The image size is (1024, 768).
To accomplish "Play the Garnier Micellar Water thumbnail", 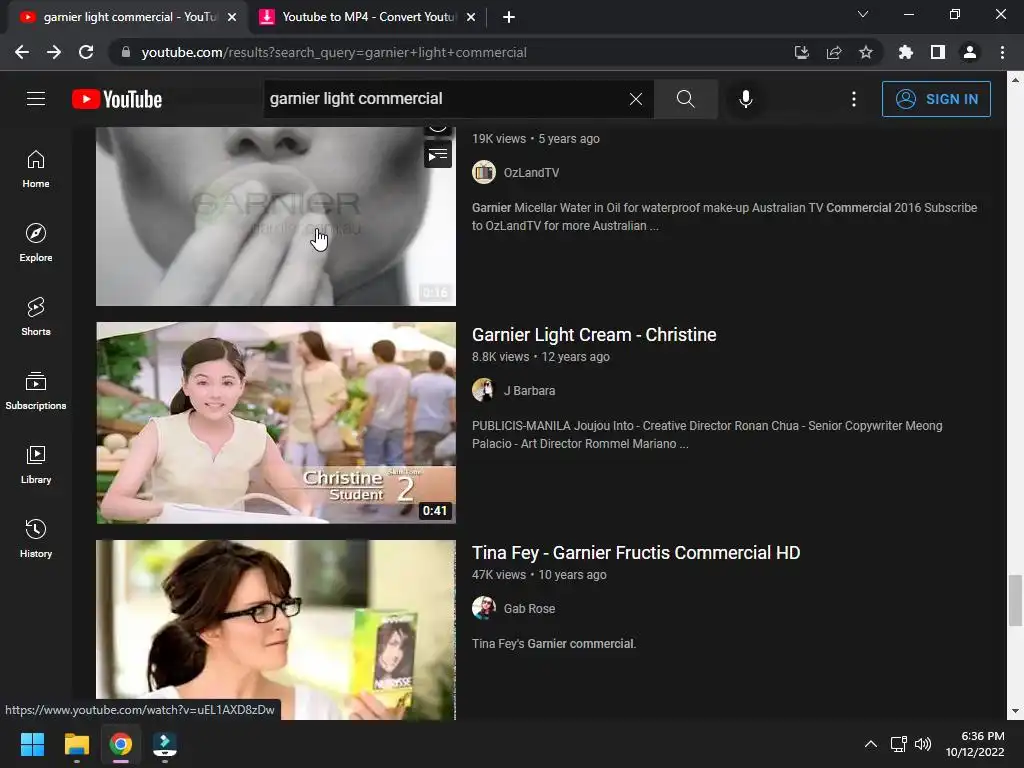I will coord(276,216).
